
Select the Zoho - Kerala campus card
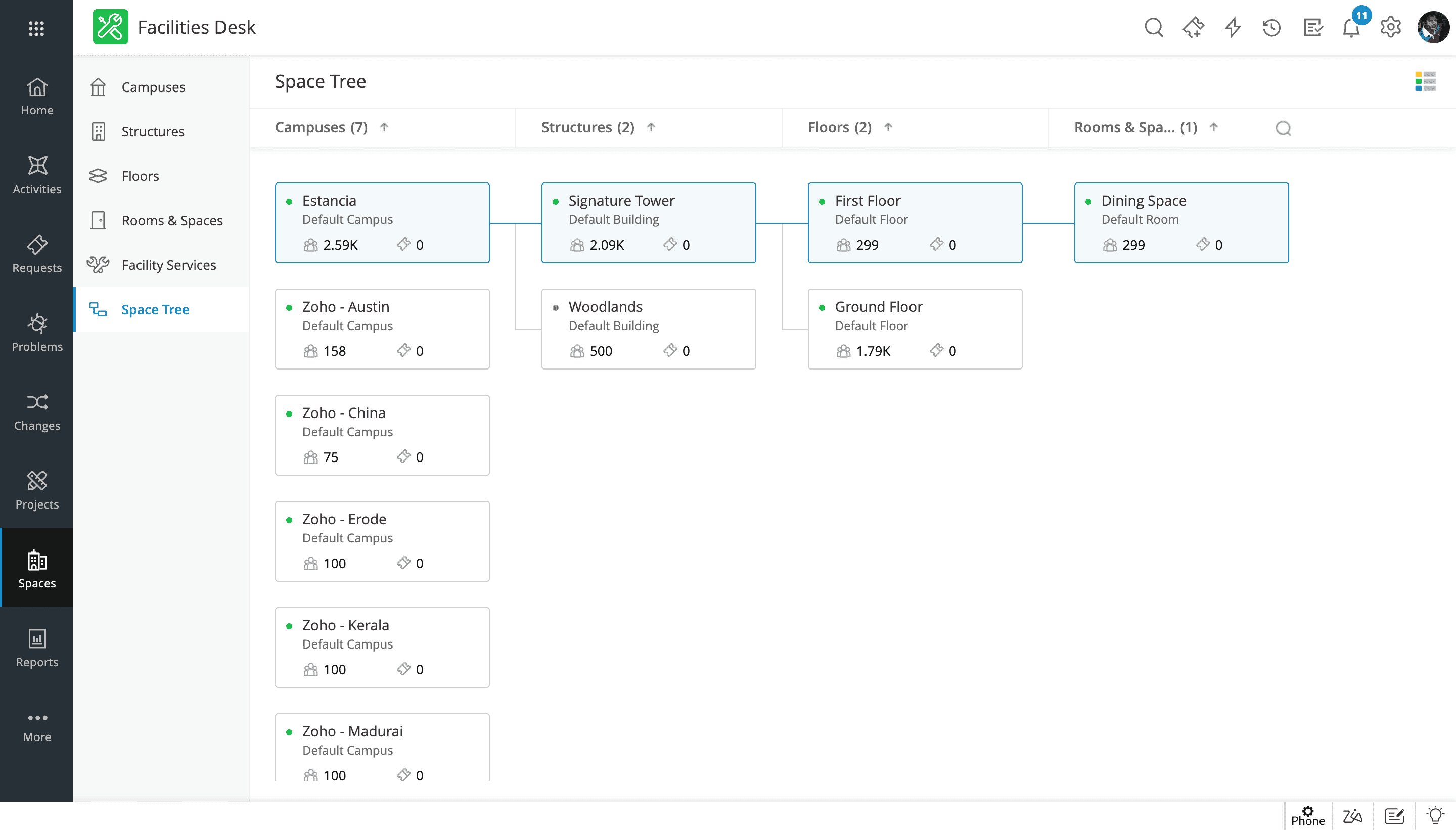[x=382, y=647]
